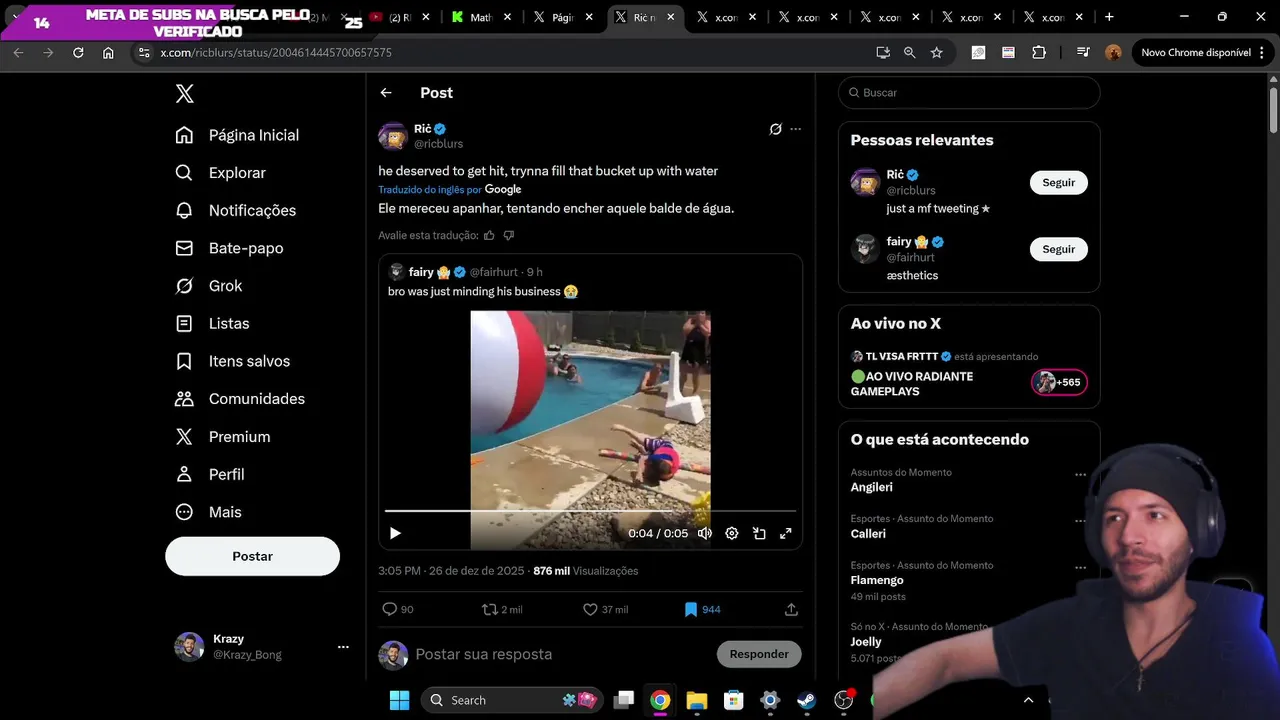Open Explorar in the sidebar
This screenshot has width=1280, height=720.
click(220, 173)
